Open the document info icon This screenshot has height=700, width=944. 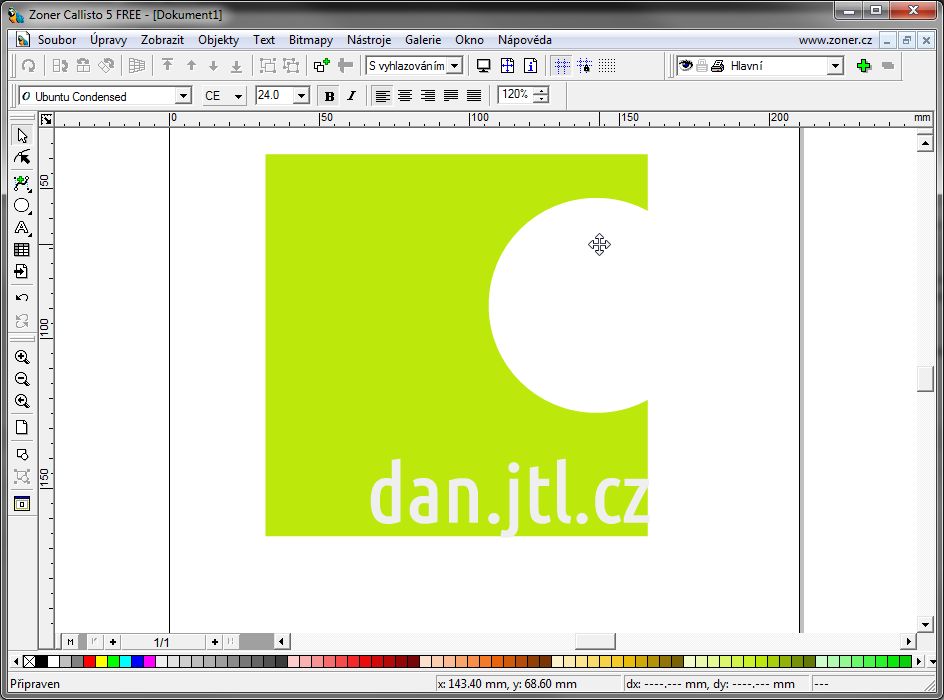530,66
